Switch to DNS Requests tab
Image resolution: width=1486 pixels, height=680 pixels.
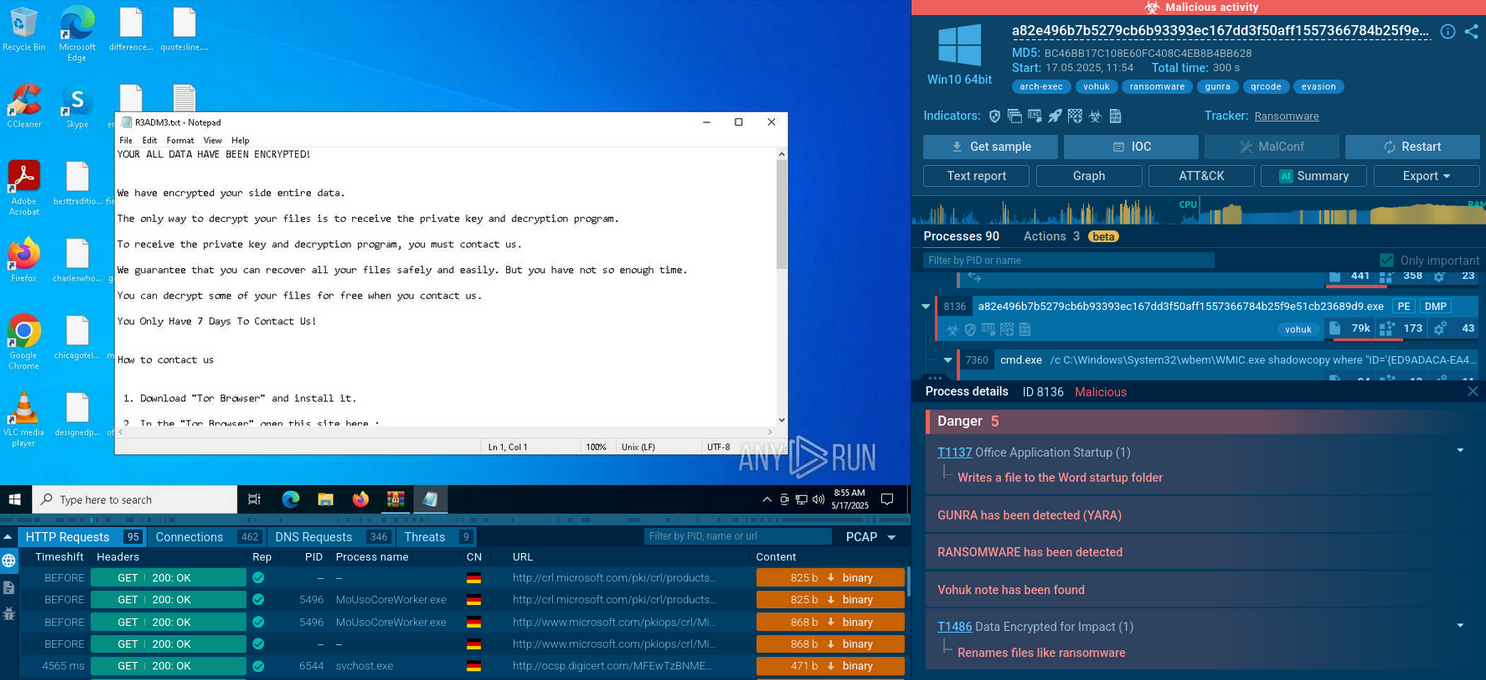pyautogui.click(x=332, y=537)
